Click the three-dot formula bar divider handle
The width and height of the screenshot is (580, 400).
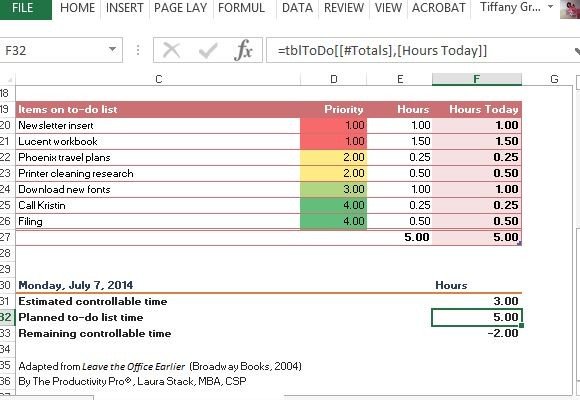pyautogui.click(x=138, y=50)
